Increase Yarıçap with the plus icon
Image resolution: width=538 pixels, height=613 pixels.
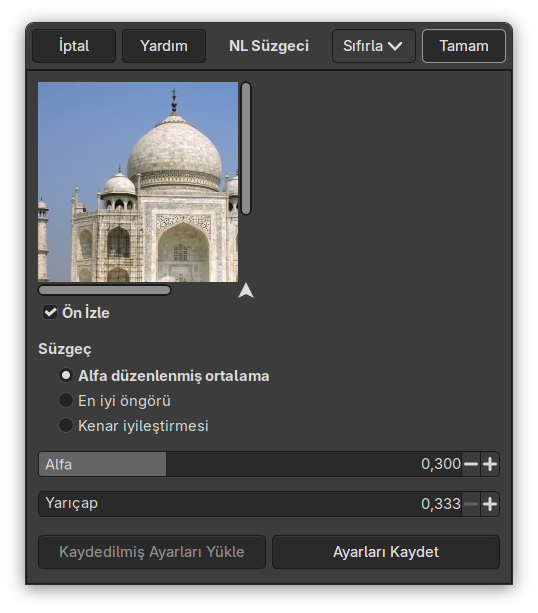tap(490, 504)
